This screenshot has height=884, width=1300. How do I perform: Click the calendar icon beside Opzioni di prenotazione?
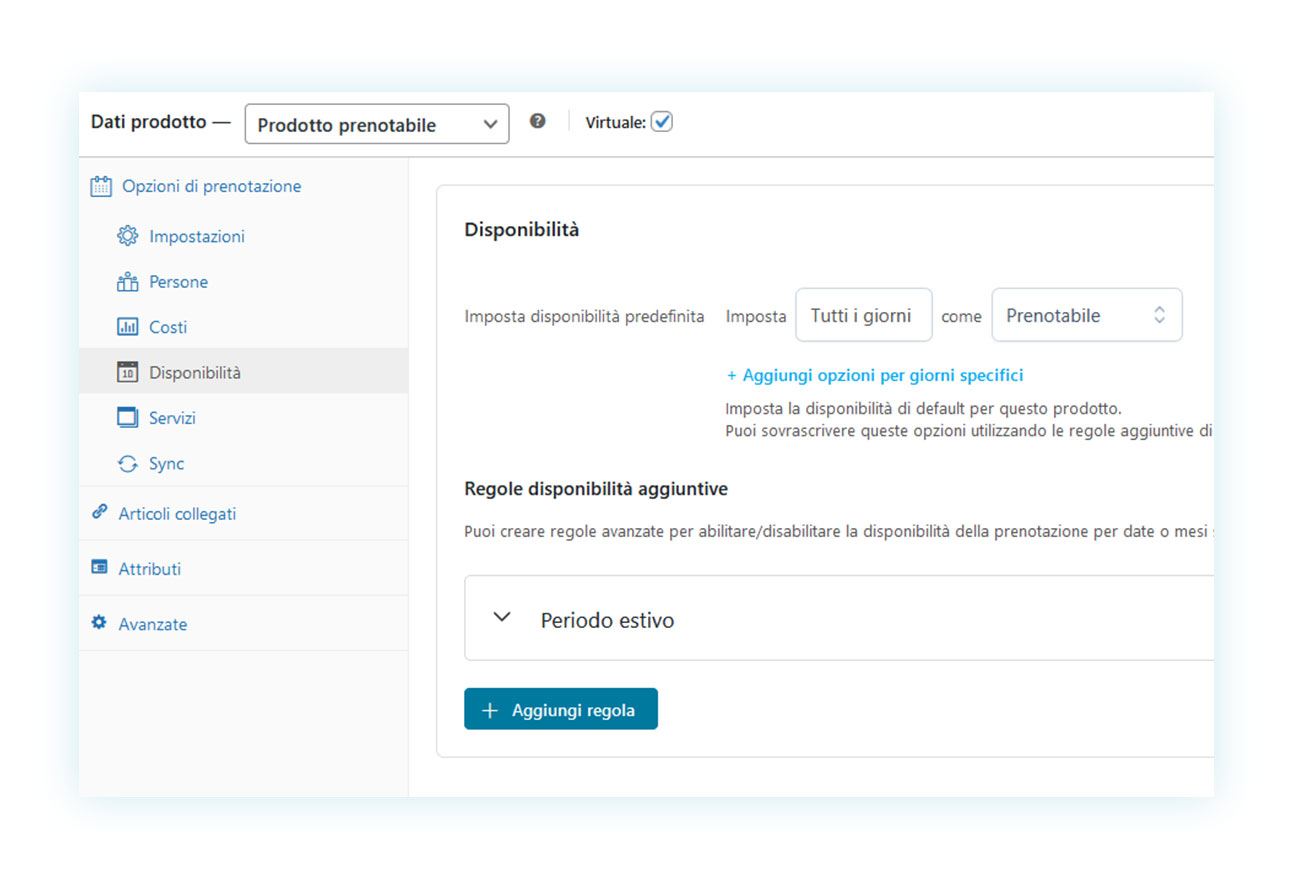tap(100, 186)
